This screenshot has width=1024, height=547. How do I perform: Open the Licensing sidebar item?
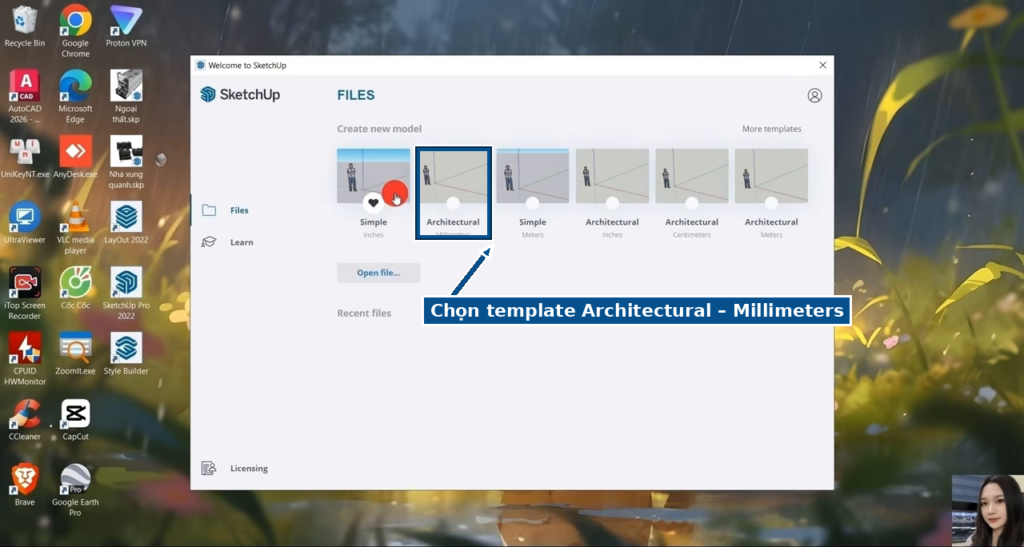[234, 468]
